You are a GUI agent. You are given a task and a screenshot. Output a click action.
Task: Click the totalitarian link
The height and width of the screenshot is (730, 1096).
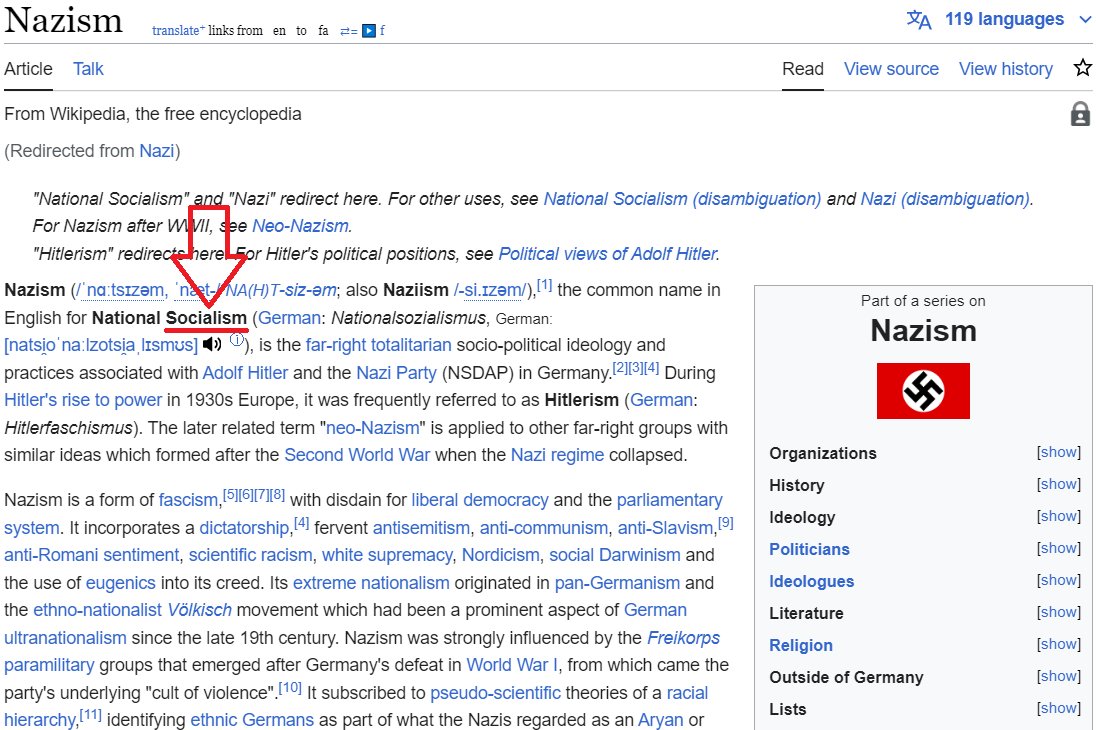click(x=412, y=345)
